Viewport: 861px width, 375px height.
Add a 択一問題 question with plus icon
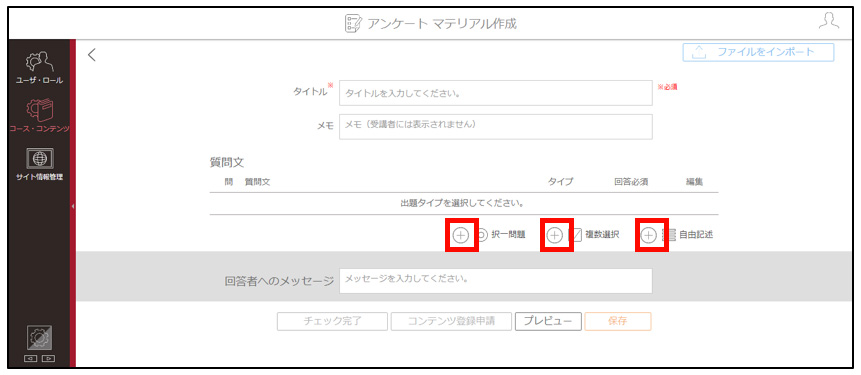pyautogui.click(x=461, y=235)
